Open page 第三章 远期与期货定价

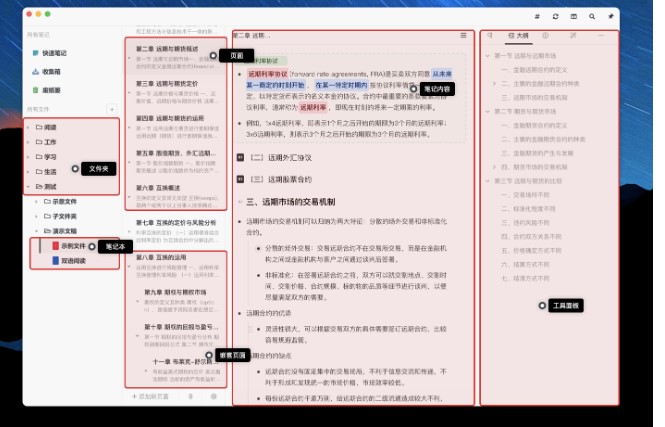point(170,81)
